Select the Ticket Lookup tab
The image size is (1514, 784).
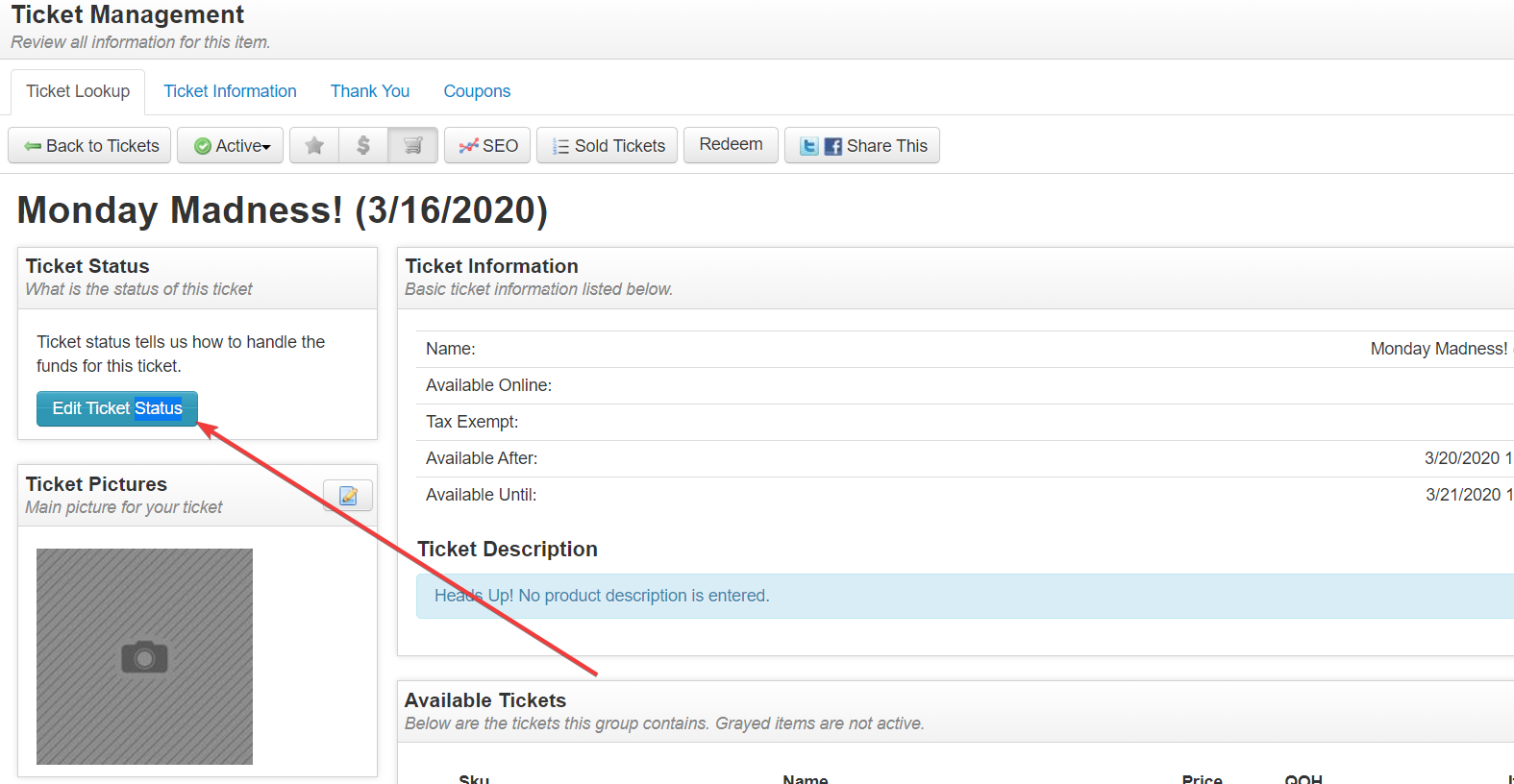(78, 91)
